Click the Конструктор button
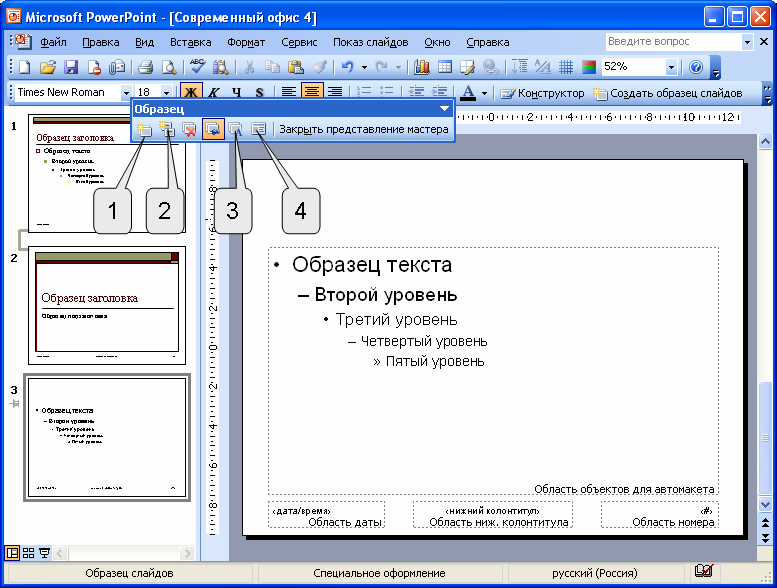Image resolution: width=777 pixels, height=588 pixels. click(542, 93)
